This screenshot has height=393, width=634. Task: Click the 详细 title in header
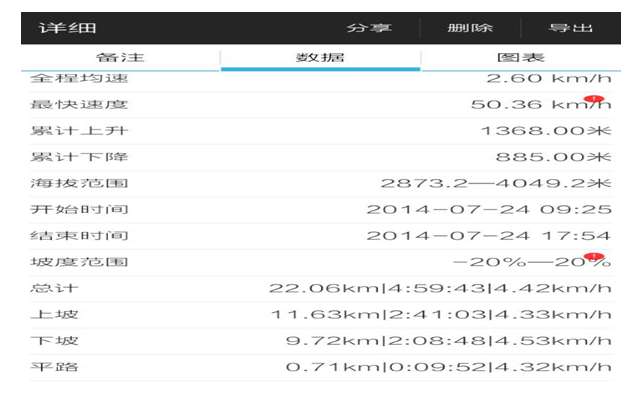[x=68, y=28]
